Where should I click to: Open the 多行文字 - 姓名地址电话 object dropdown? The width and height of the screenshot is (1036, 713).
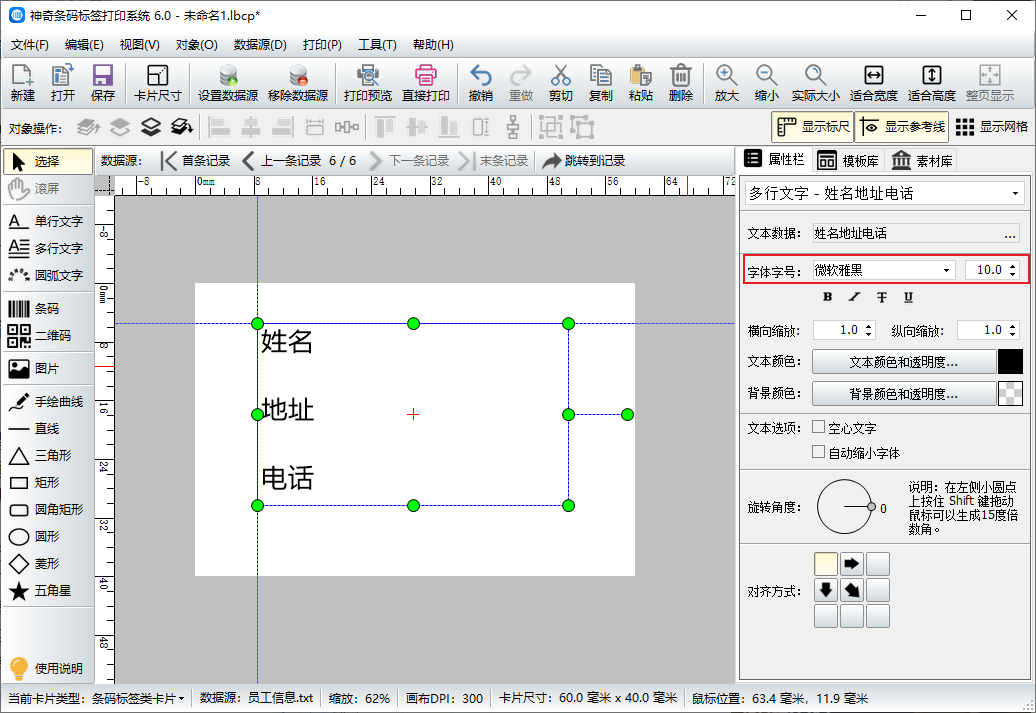pyautogui.click(x=884, y=194)
